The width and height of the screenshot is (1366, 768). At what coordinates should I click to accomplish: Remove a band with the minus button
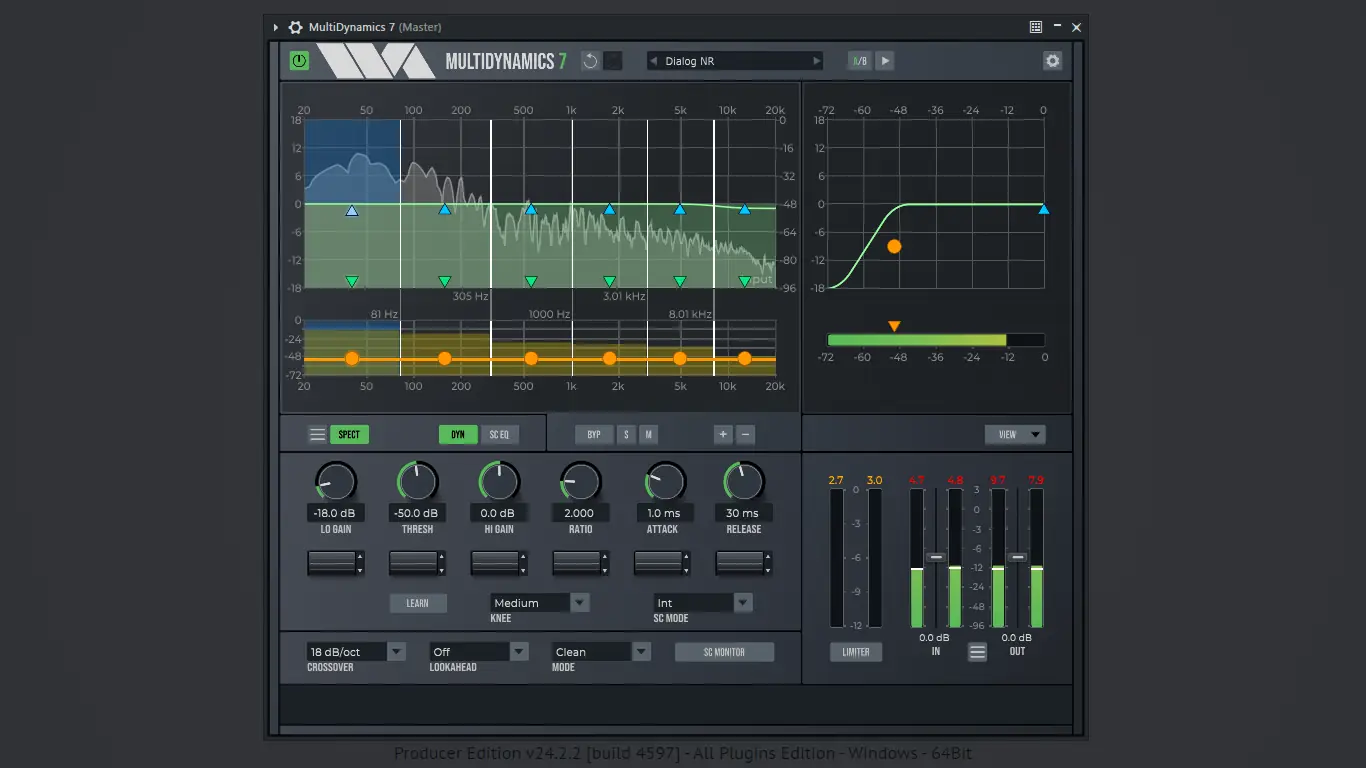745,434
